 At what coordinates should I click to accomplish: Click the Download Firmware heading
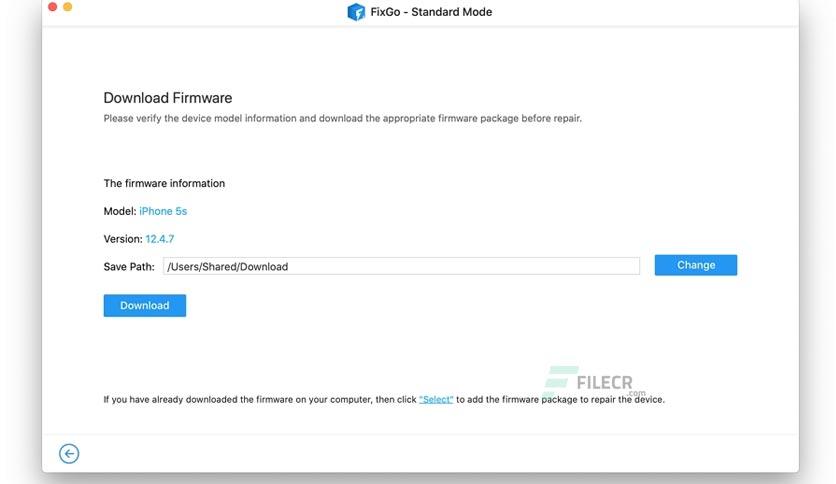(x=168, y=98)
